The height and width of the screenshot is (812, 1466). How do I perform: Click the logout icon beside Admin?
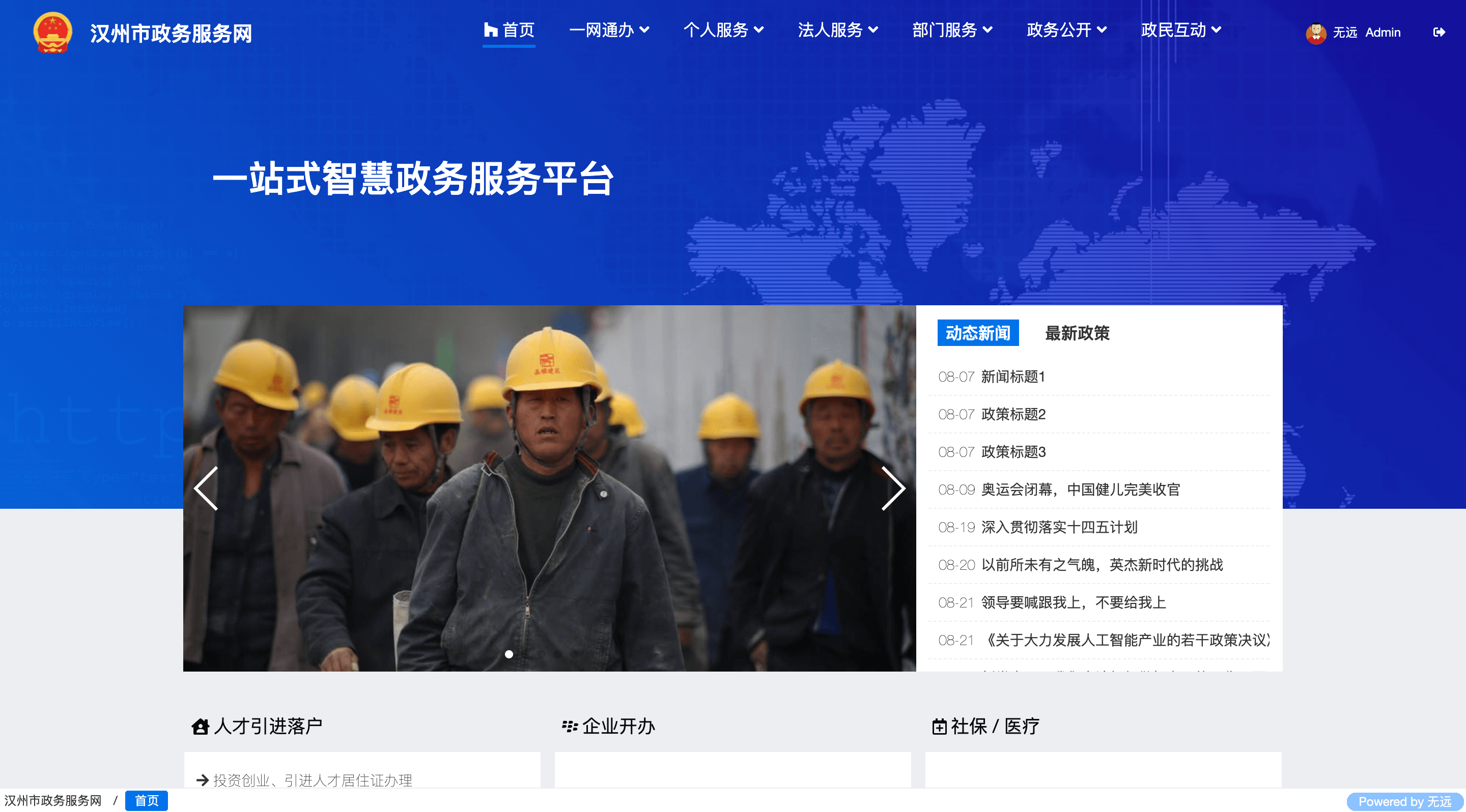pyautogui.click(x=1439, y=33)
